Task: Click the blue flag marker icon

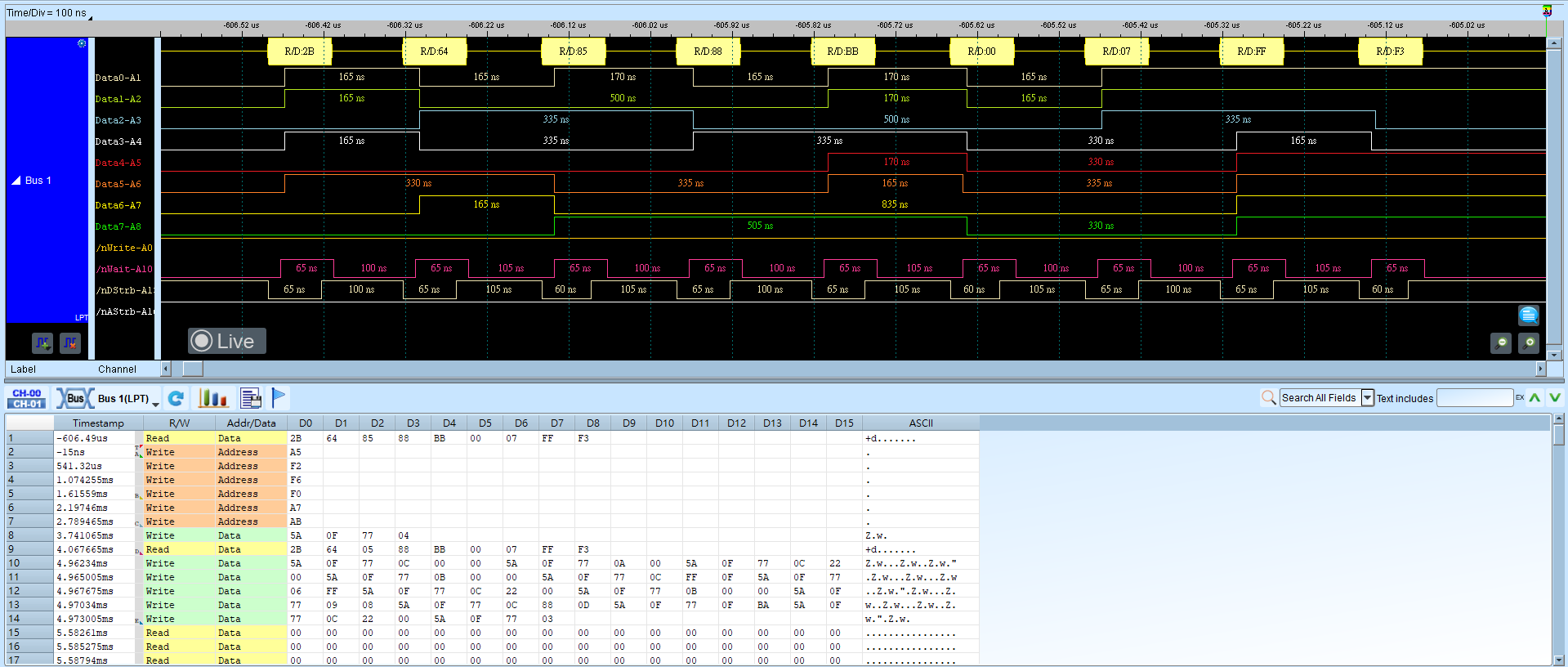Action: point(279,398)
